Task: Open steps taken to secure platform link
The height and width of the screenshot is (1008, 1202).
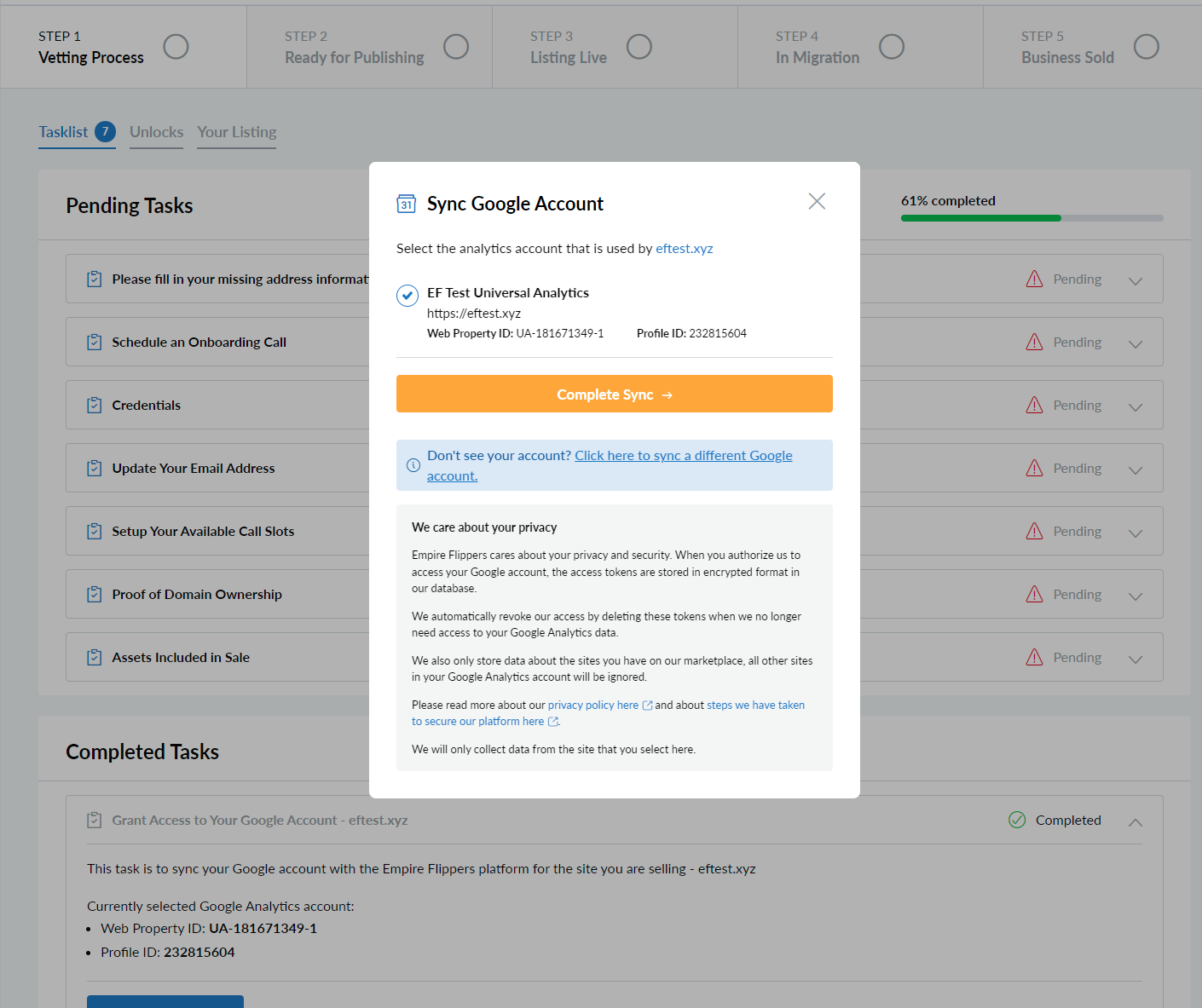Action: pyautogui.click(x=608, y=713)
